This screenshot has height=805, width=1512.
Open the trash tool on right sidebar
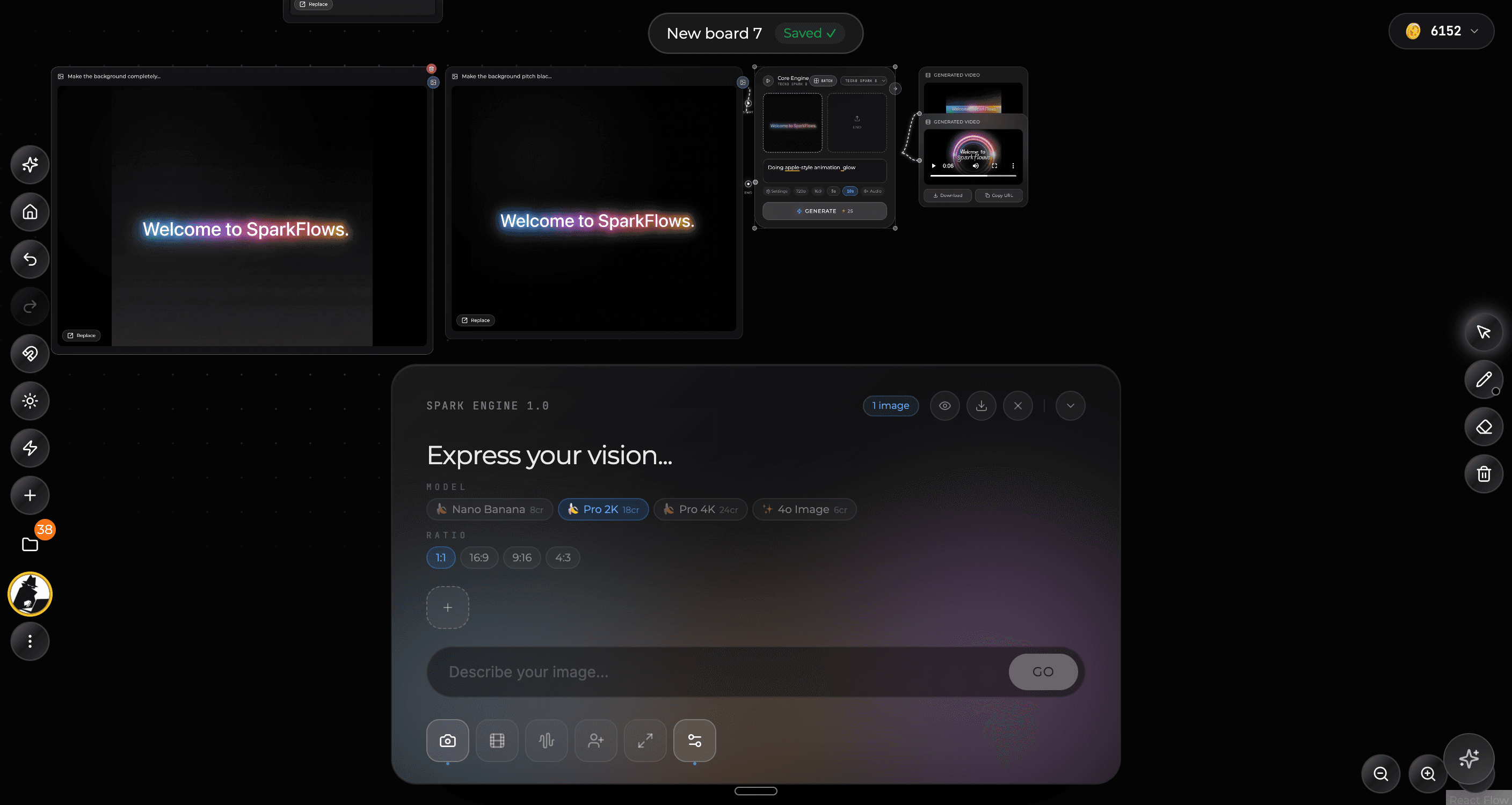(x=1484, y=473)
